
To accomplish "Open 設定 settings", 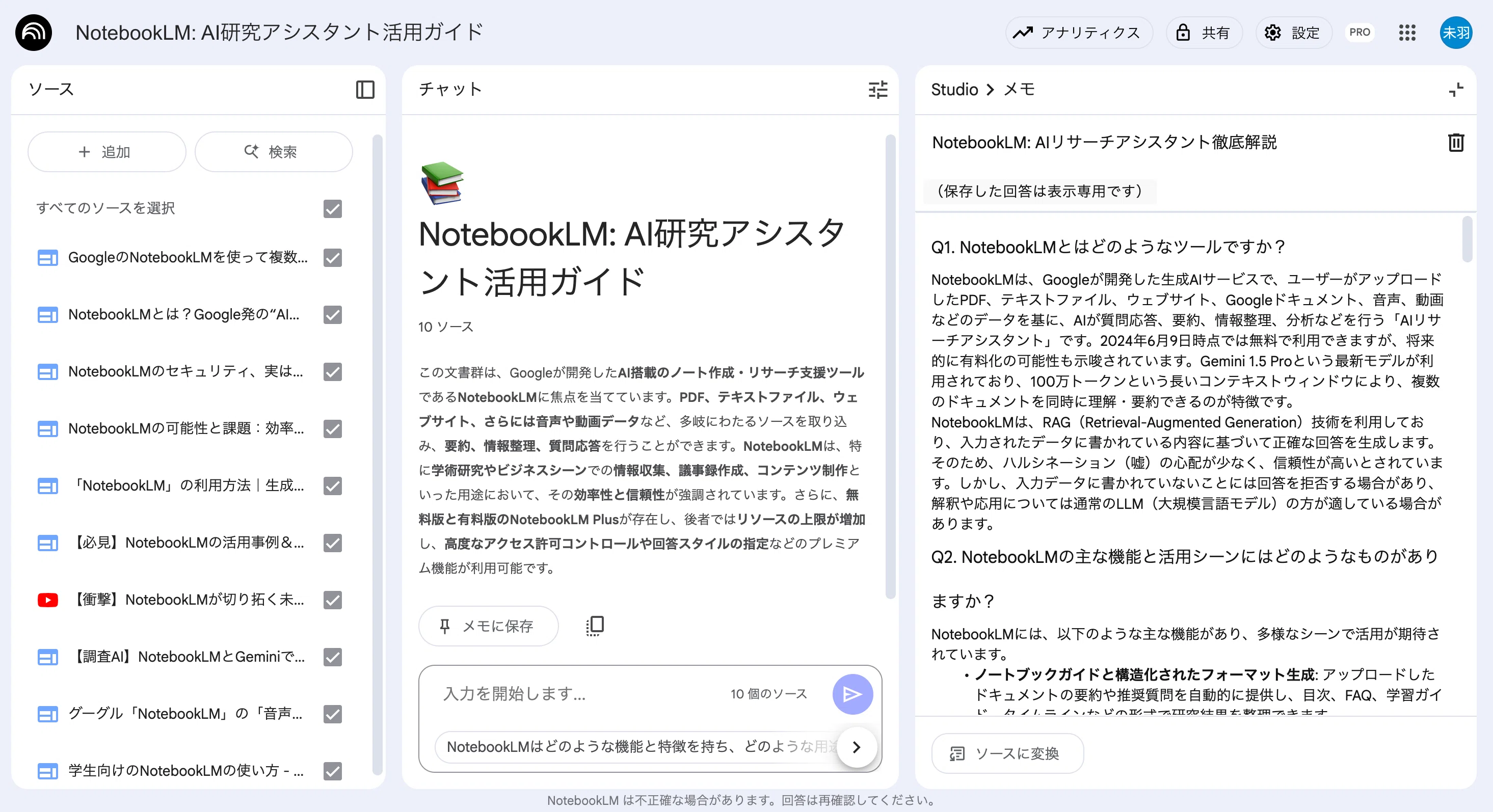I will point(1293,33).
